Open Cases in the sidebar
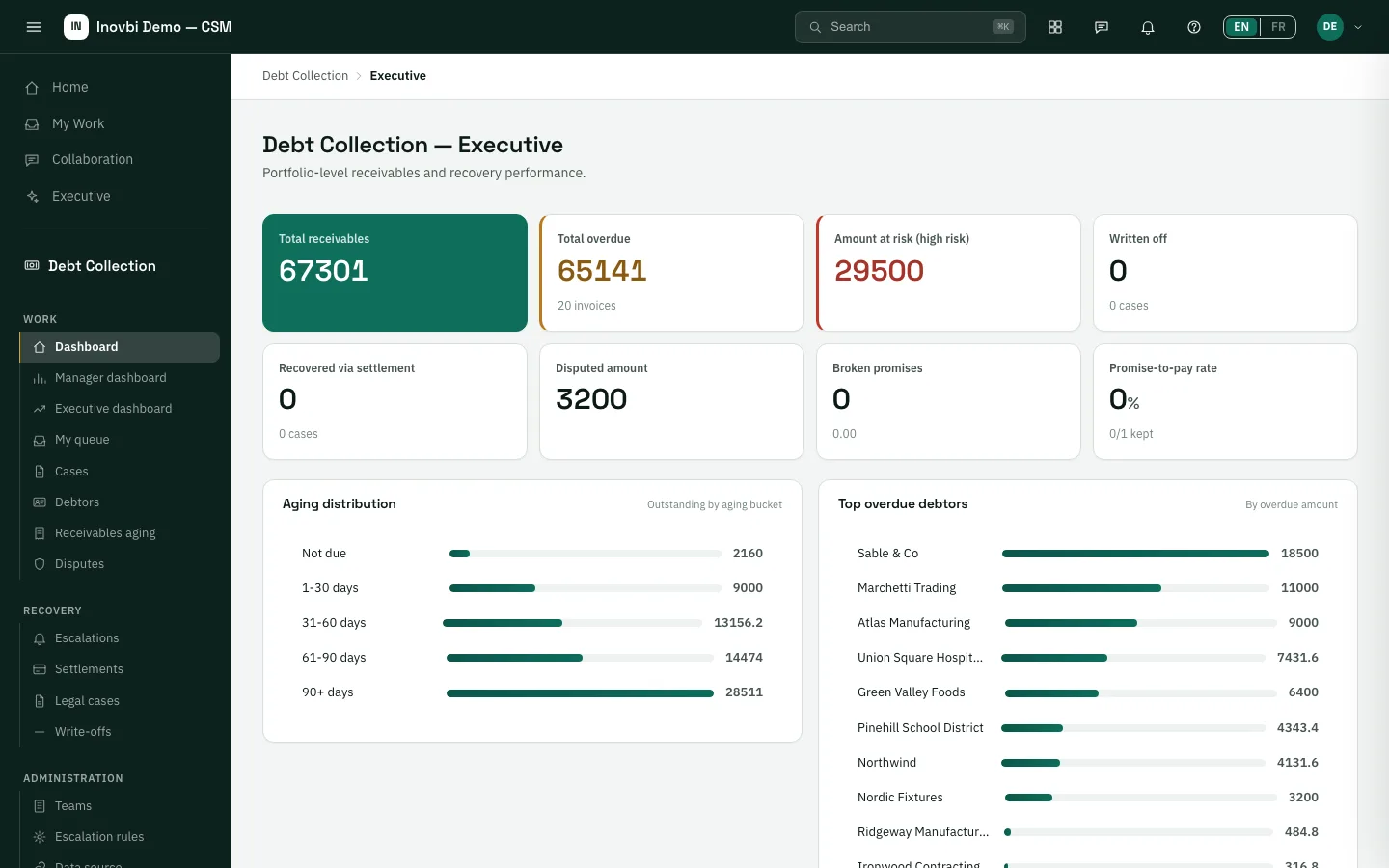Viewport: 1389px width, 868px height. tap(120, 472)
